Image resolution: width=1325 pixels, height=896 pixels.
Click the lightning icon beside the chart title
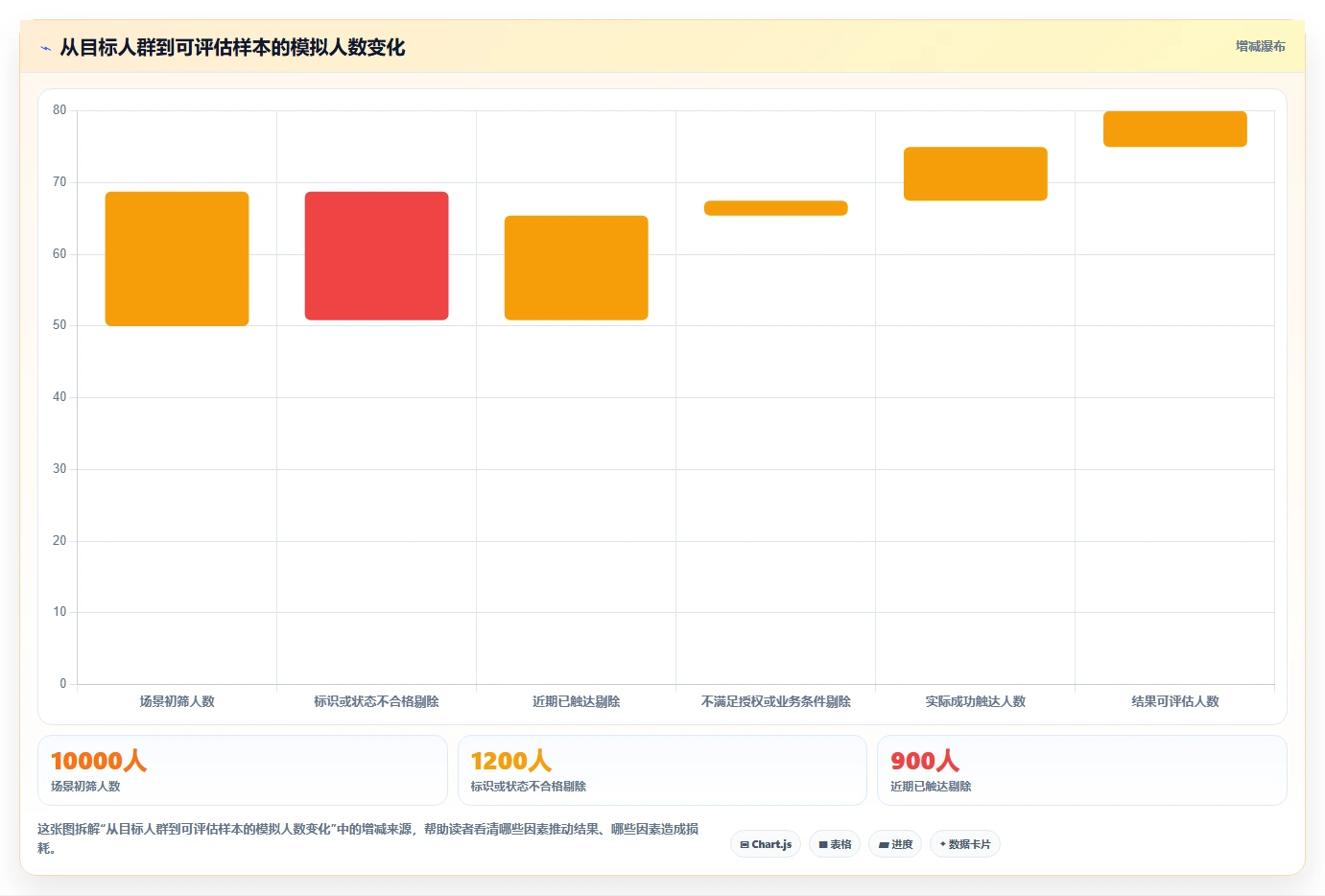click(45, 48)
